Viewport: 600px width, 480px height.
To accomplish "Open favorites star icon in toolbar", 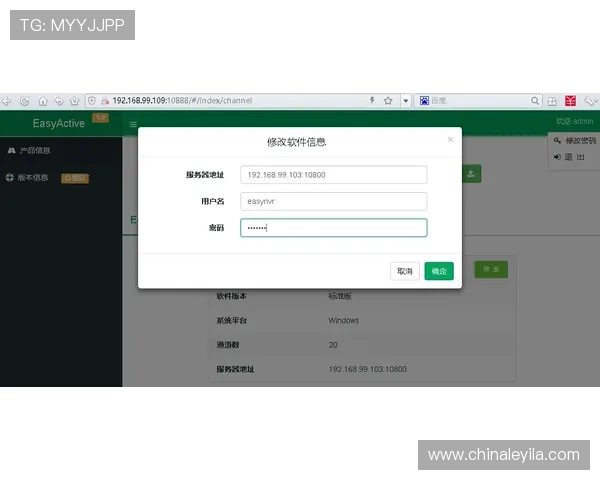I will (74, 101).
